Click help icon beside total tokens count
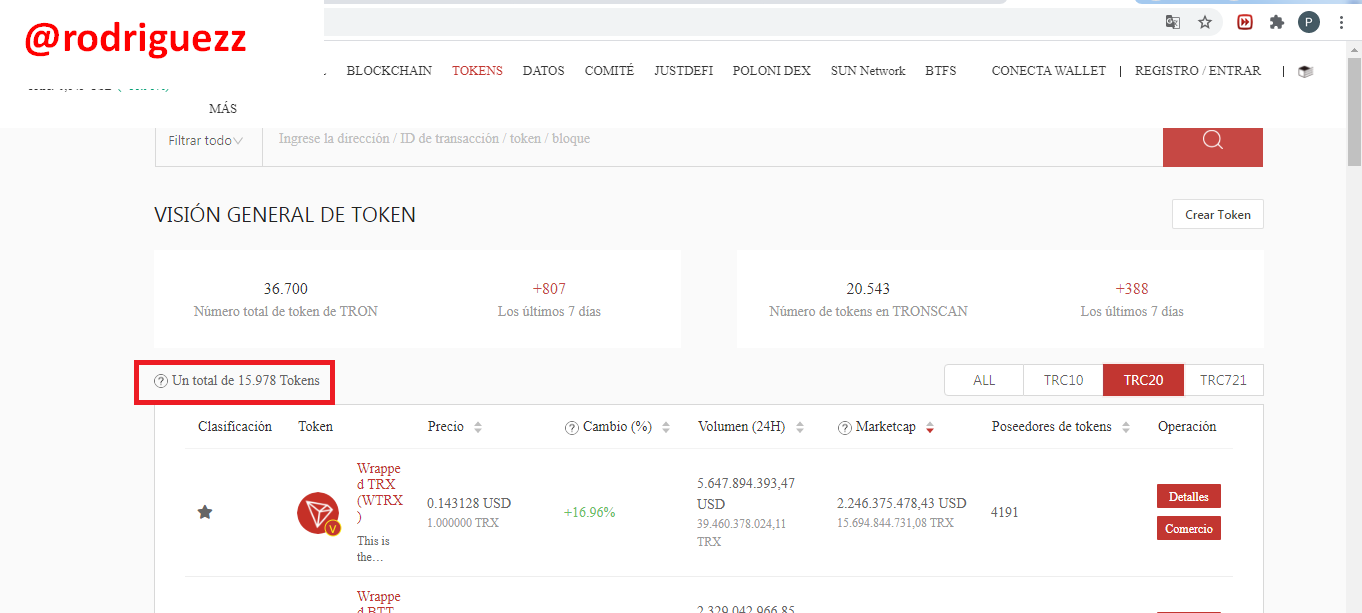Image resolution: width=1362 pixels, height=613 pixels. pyautogui.click(x=161, y=381)
